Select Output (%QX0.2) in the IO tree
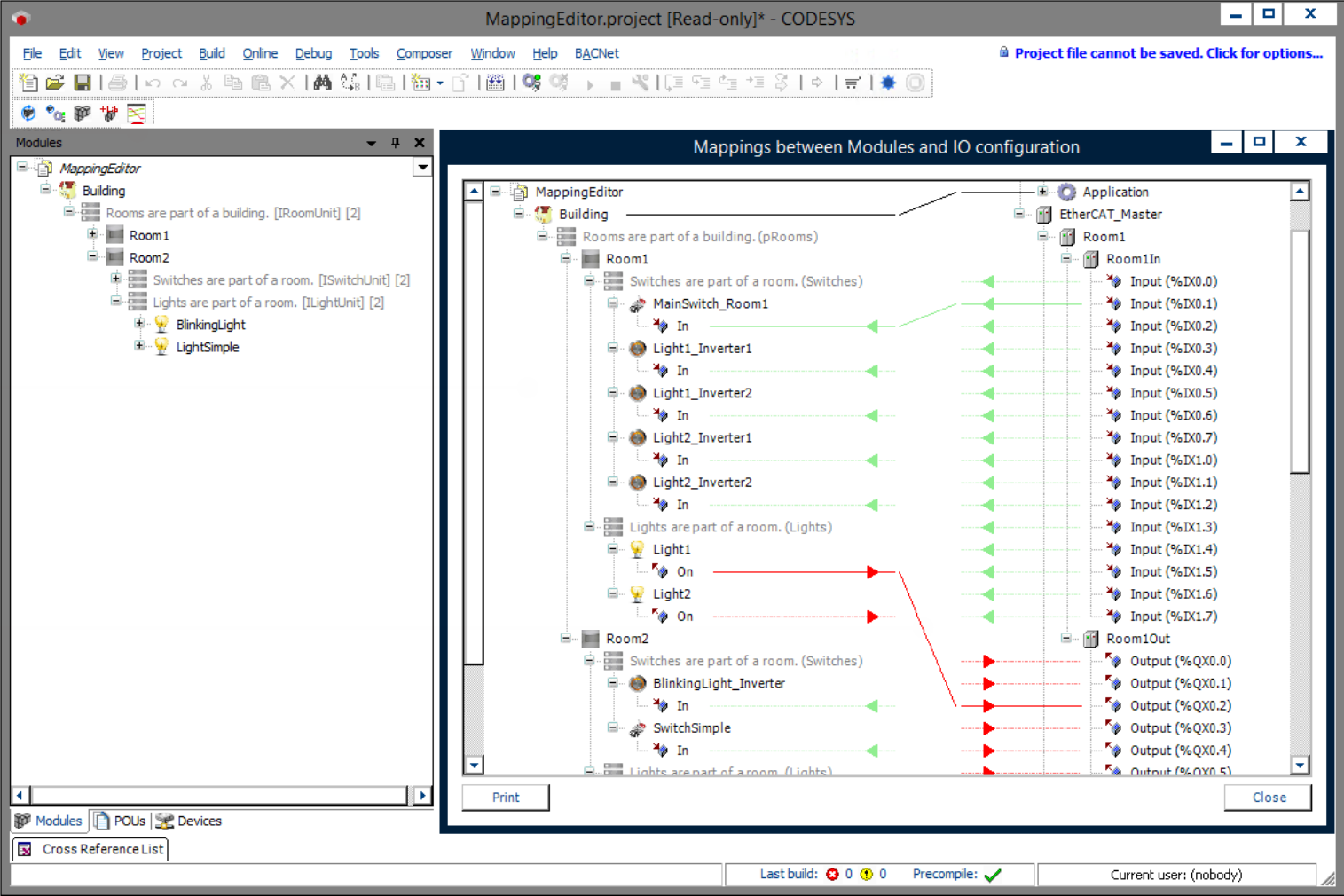Image resolution: width=1344 pixels, height=896 pixels. coord(1180,705)
